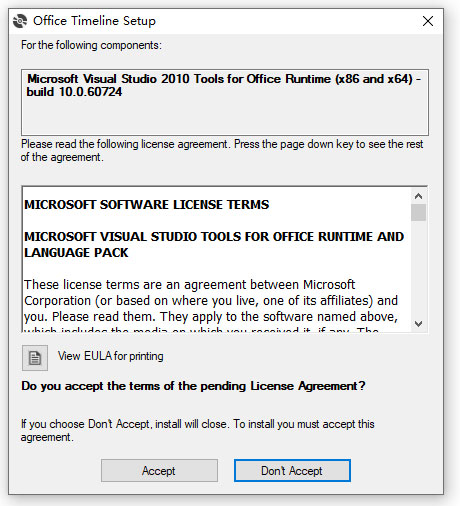Viewport: 460px width, 506px height.
Task: Click the "If you choose Don't Accept" notice
Action: coord(198,430)
